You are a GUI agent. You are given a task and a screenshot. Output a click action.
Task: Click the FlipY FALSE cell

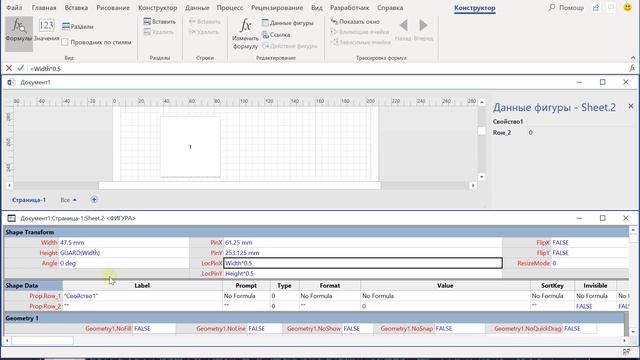[x=590, y=253]
